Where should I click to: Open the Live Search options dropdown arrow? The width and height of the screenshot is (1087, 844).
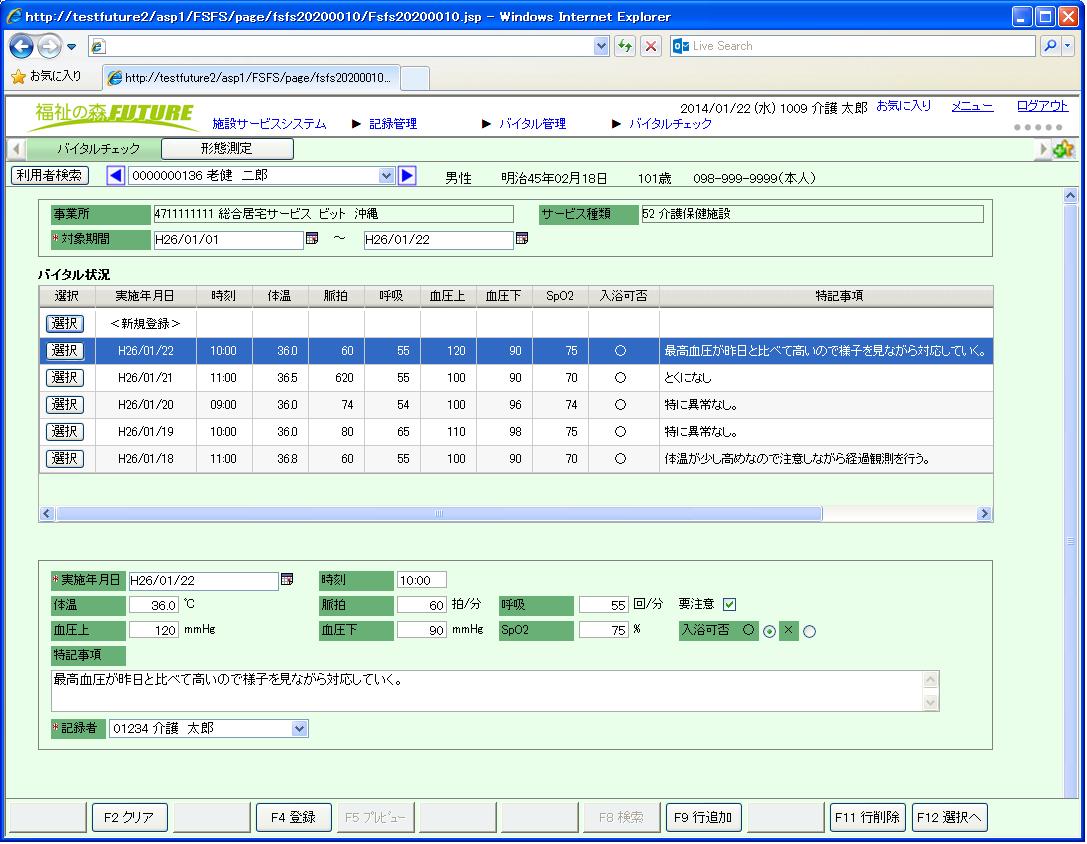(1068, 46)
